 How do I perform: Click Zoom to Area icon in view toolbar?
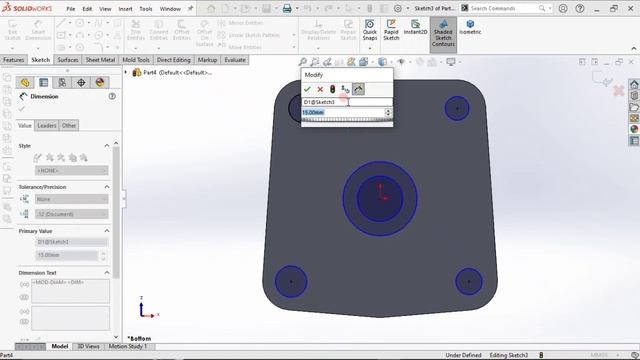[x=315, y=62]
